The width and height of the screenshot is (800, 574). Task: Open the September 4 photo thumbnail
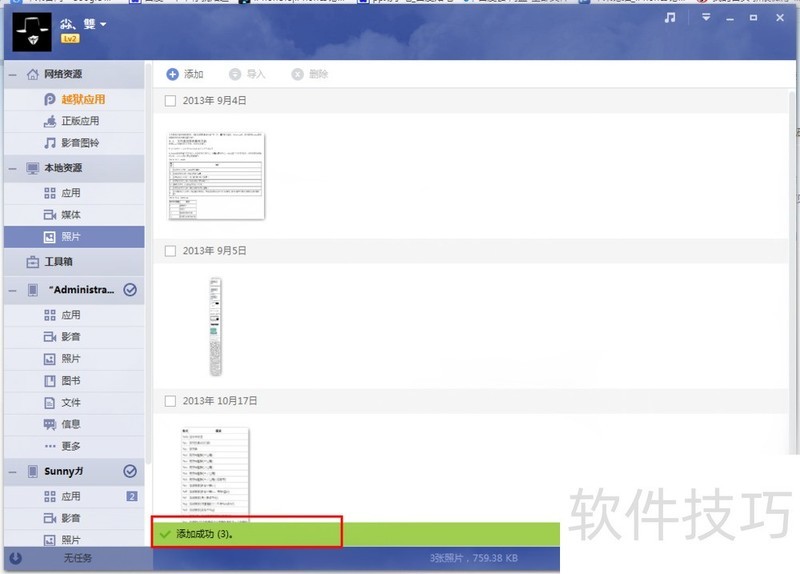click(216, 175)
